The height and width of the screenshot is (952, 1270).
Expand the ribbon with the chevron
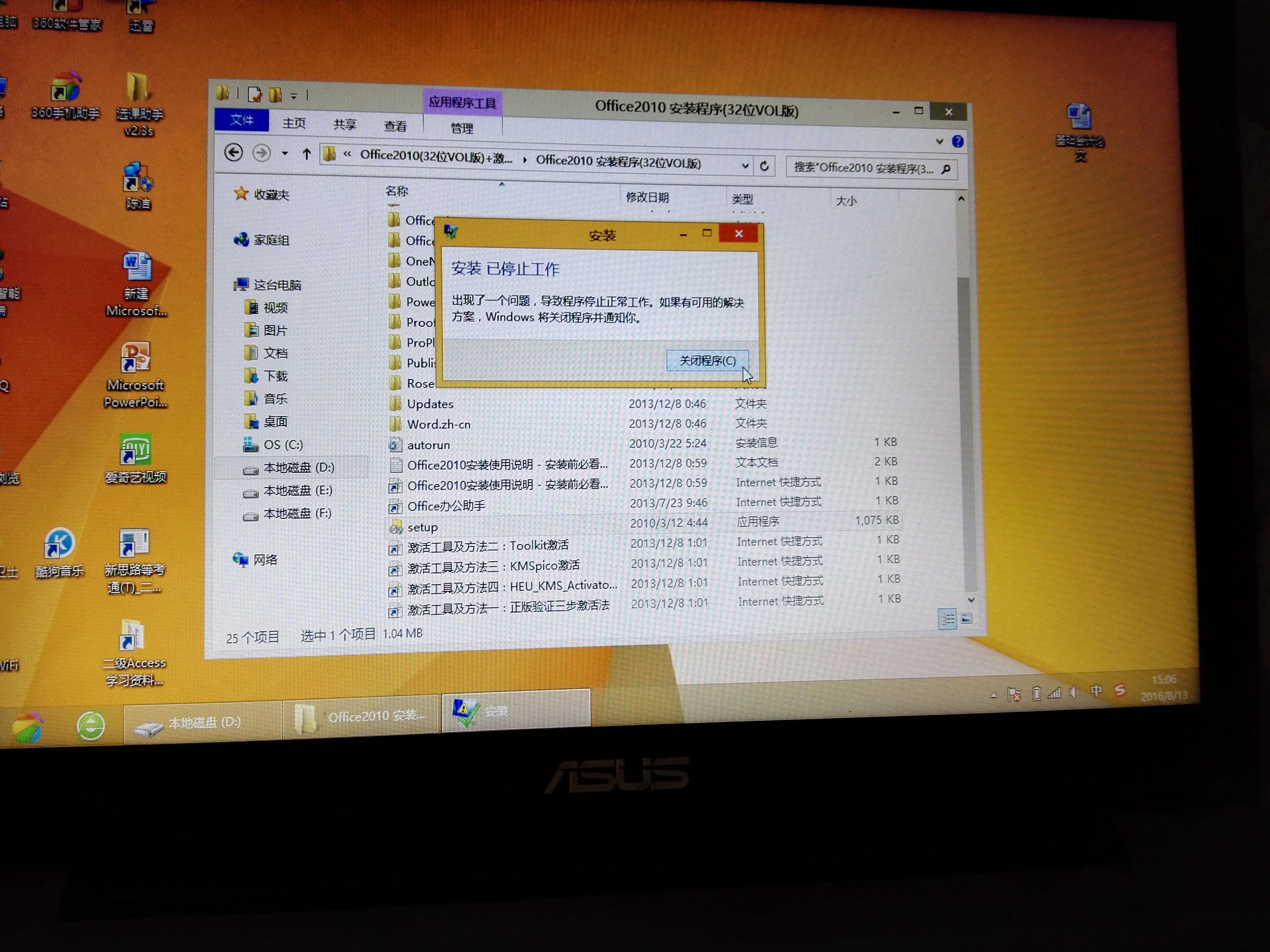(x=939, y=141)
